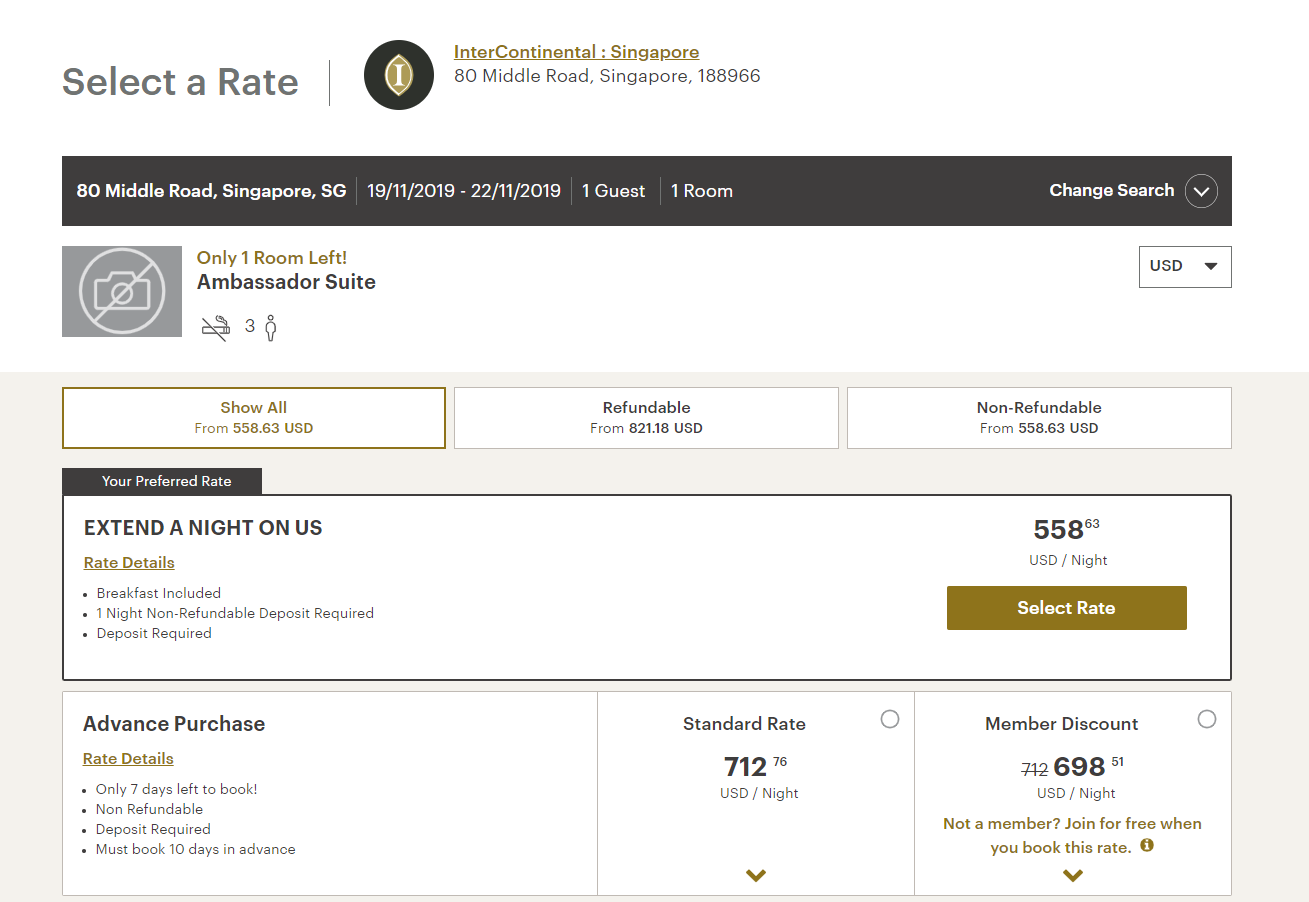1309x902 pixels.
Task: Click the 558.63 USD / Night price
Action: pyautogui.click(x=1067, y=541)
